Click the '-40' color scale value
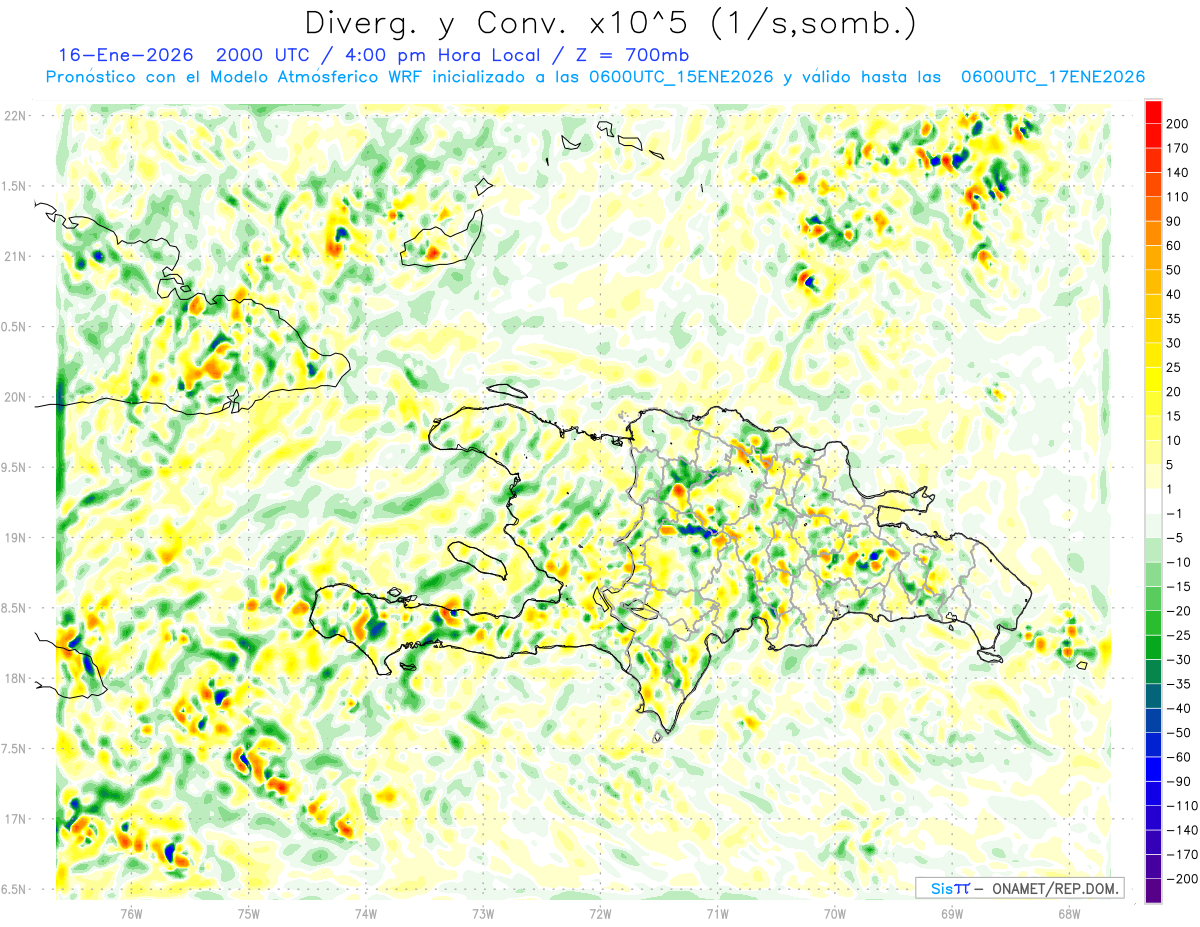Image resolution: width=1200 pixels, height=927 pixels. pyautogui.click(x=1178, y=709)
